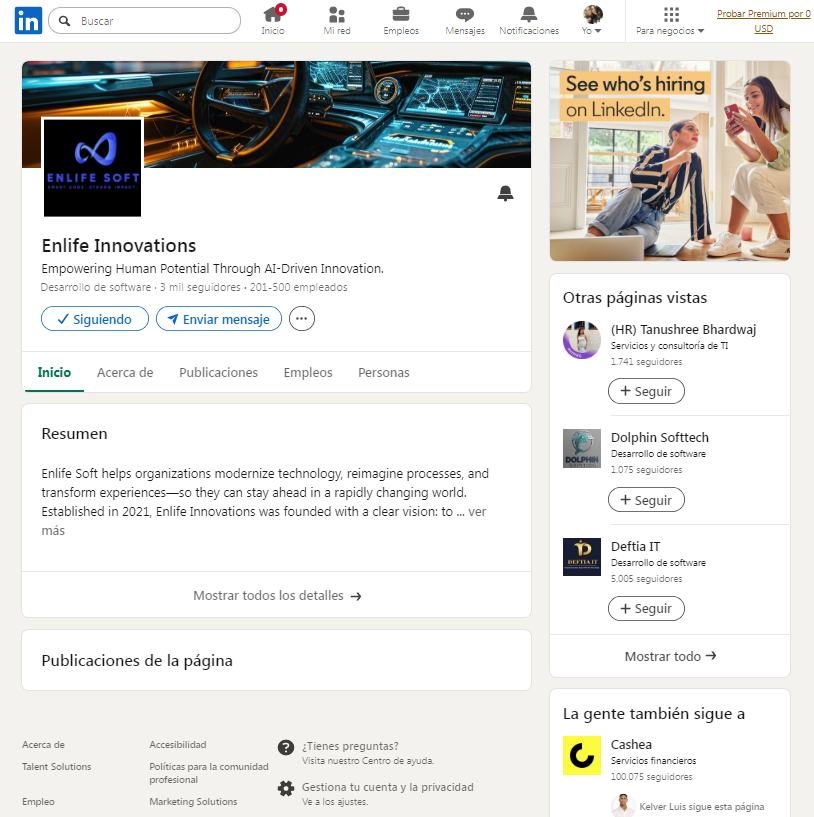Focus the Buscar search field
Screen dimensions: 814x817
click(144, 21)
